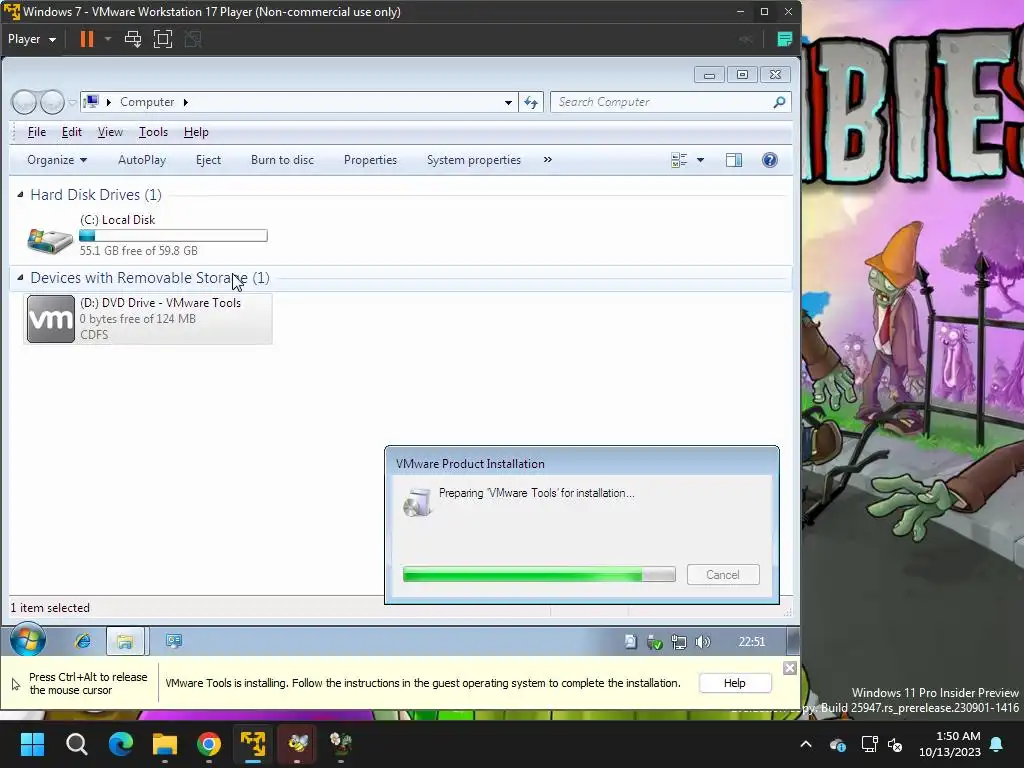
Task: Refresh the Computer folder view
Action: click(531, 103)
